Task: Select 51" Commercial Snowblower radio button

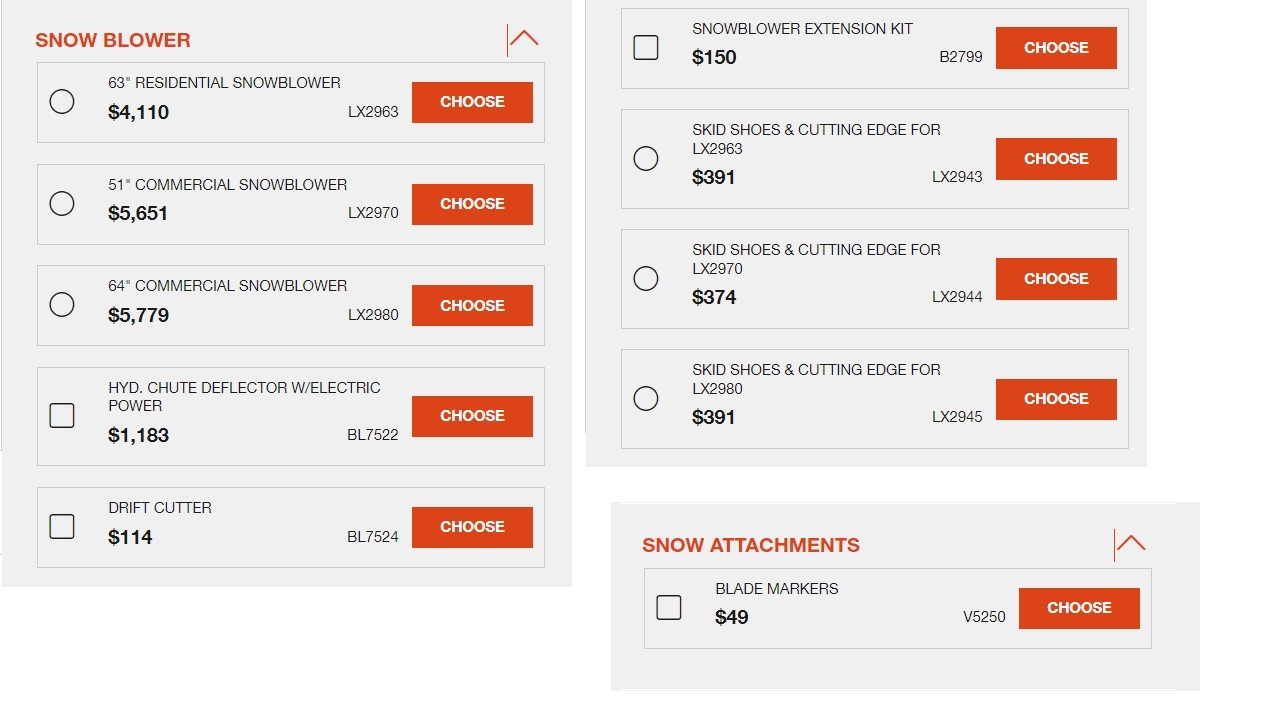Action: click(x=62, y=204)
